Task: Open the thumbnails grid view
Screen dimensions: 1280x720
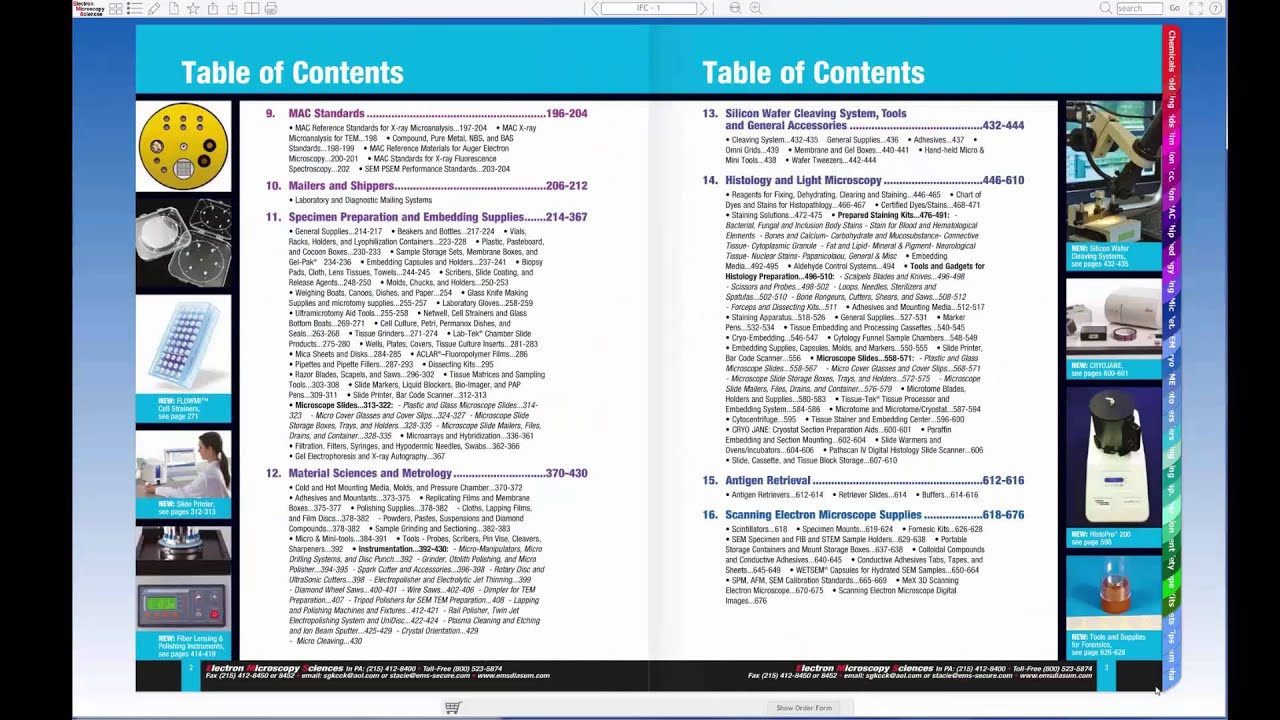Action: point(116,8)
